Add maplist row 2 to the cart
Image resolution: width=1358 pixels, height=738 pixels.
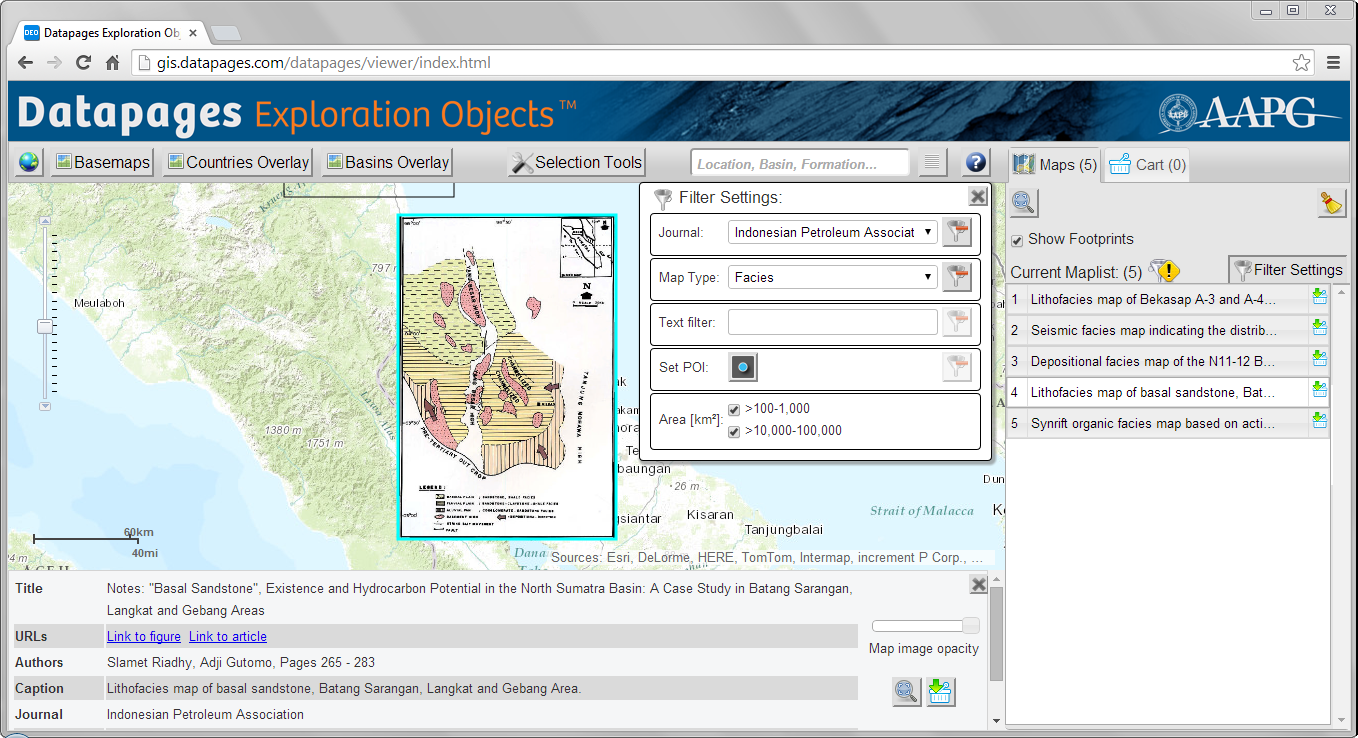coord(1319,329)
